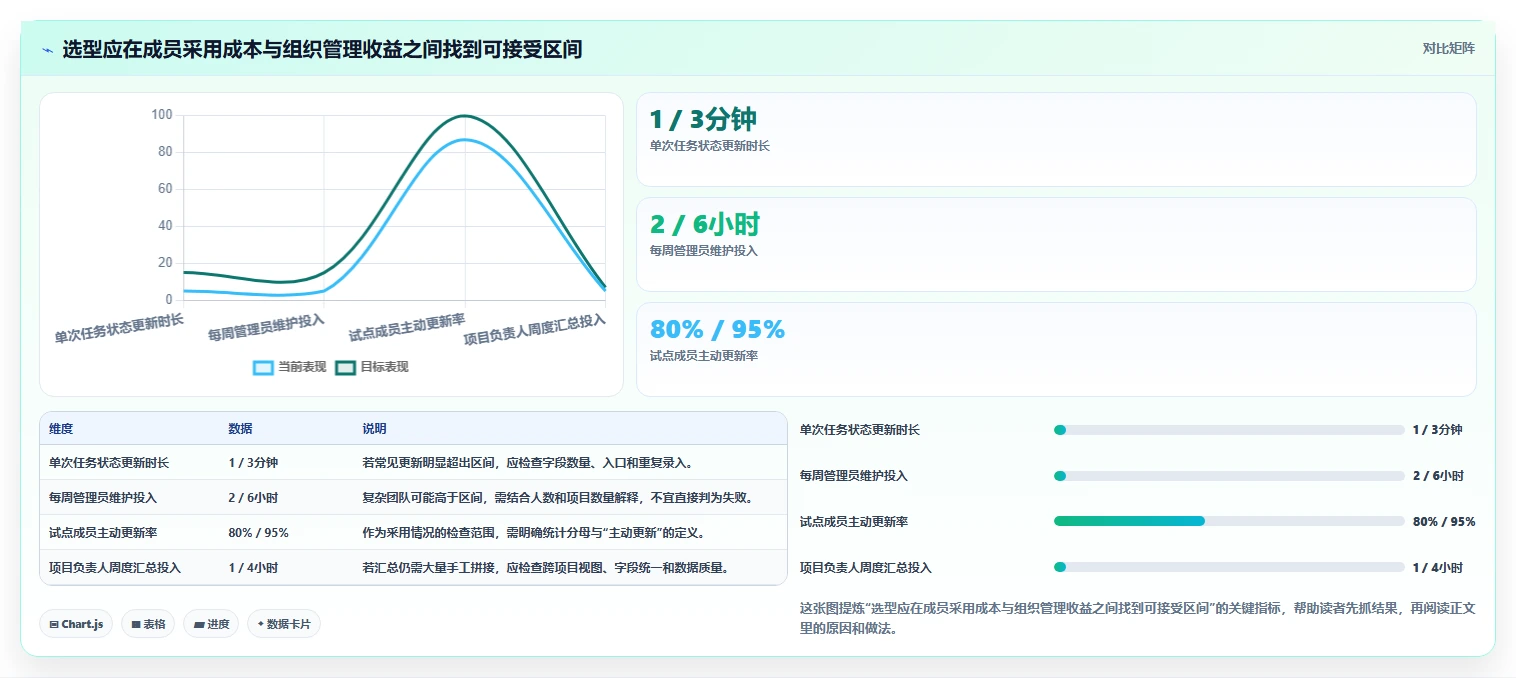
Task: Click the 项目负责人周度汇总投入 progress bar
Action: tap(1229, 567)
